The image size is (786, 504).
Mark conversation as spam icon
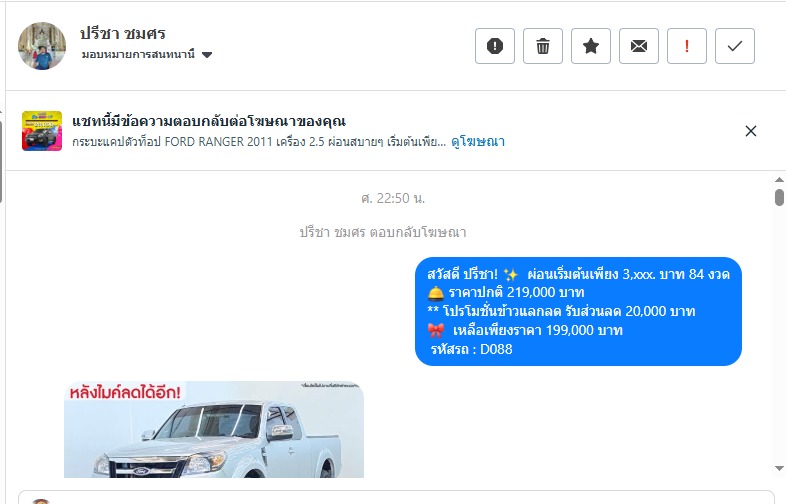pyautogui.click(x=495, y=46)
